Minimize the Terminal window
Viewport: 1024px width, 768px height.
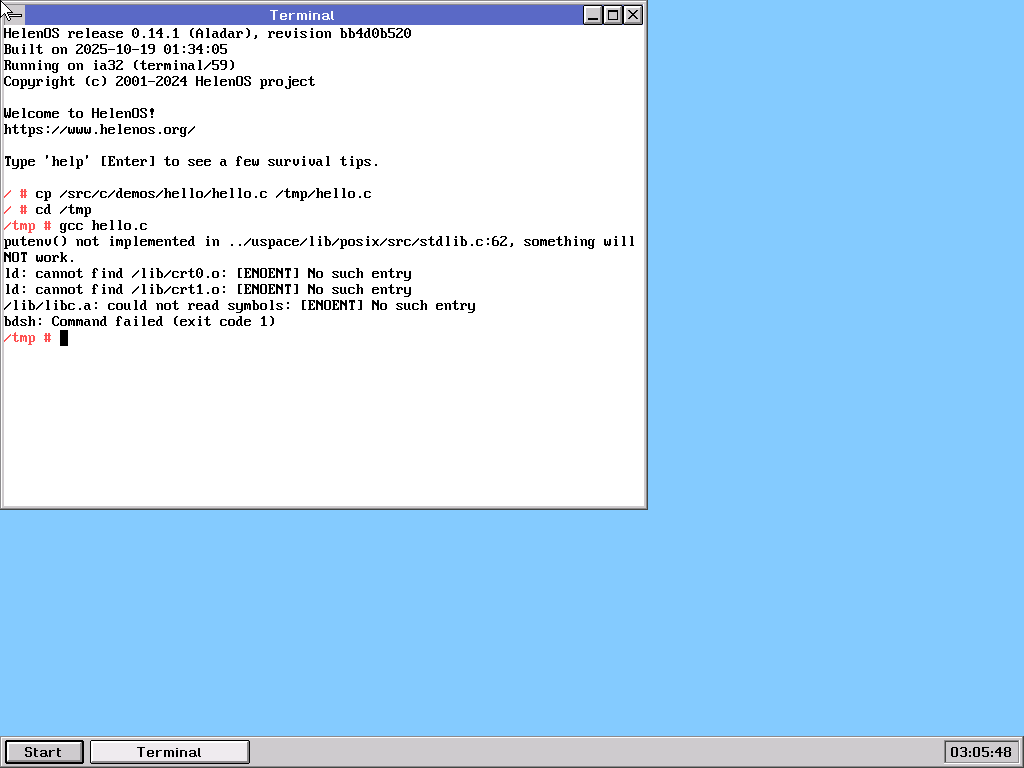coord(593,15)
